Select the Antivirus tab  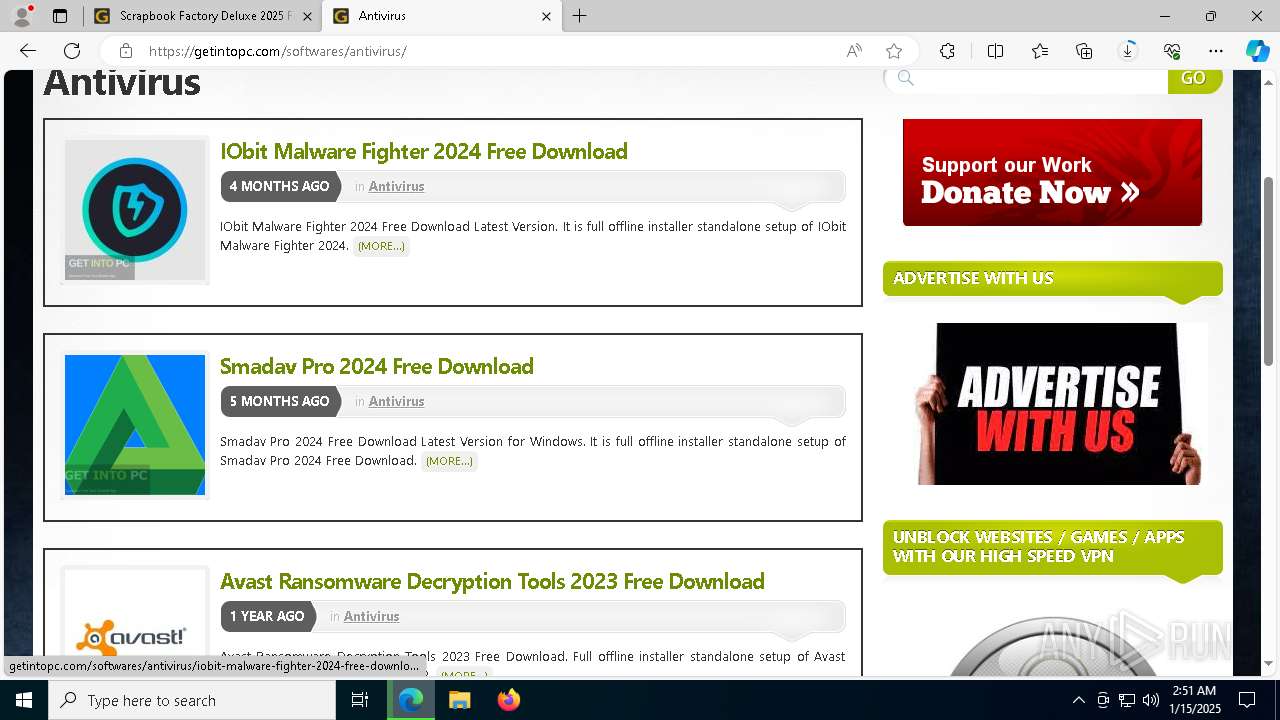click(x=443, y=16)
